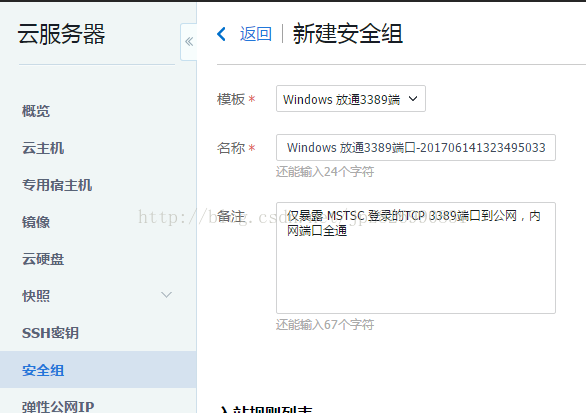Open 云主机 in sidebar
This screenshot has width=586, height=413.
pos(43,148)
